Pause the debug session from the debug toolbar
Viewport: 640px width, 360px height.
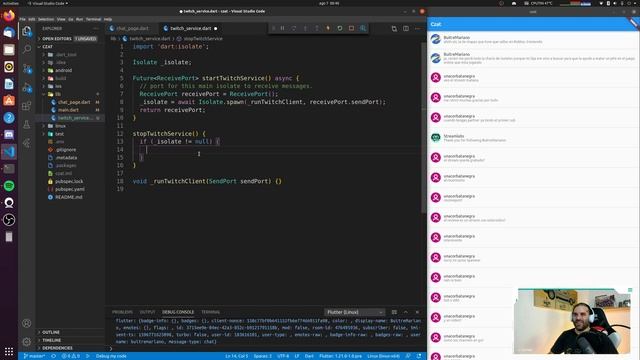(x=282, y=28)
